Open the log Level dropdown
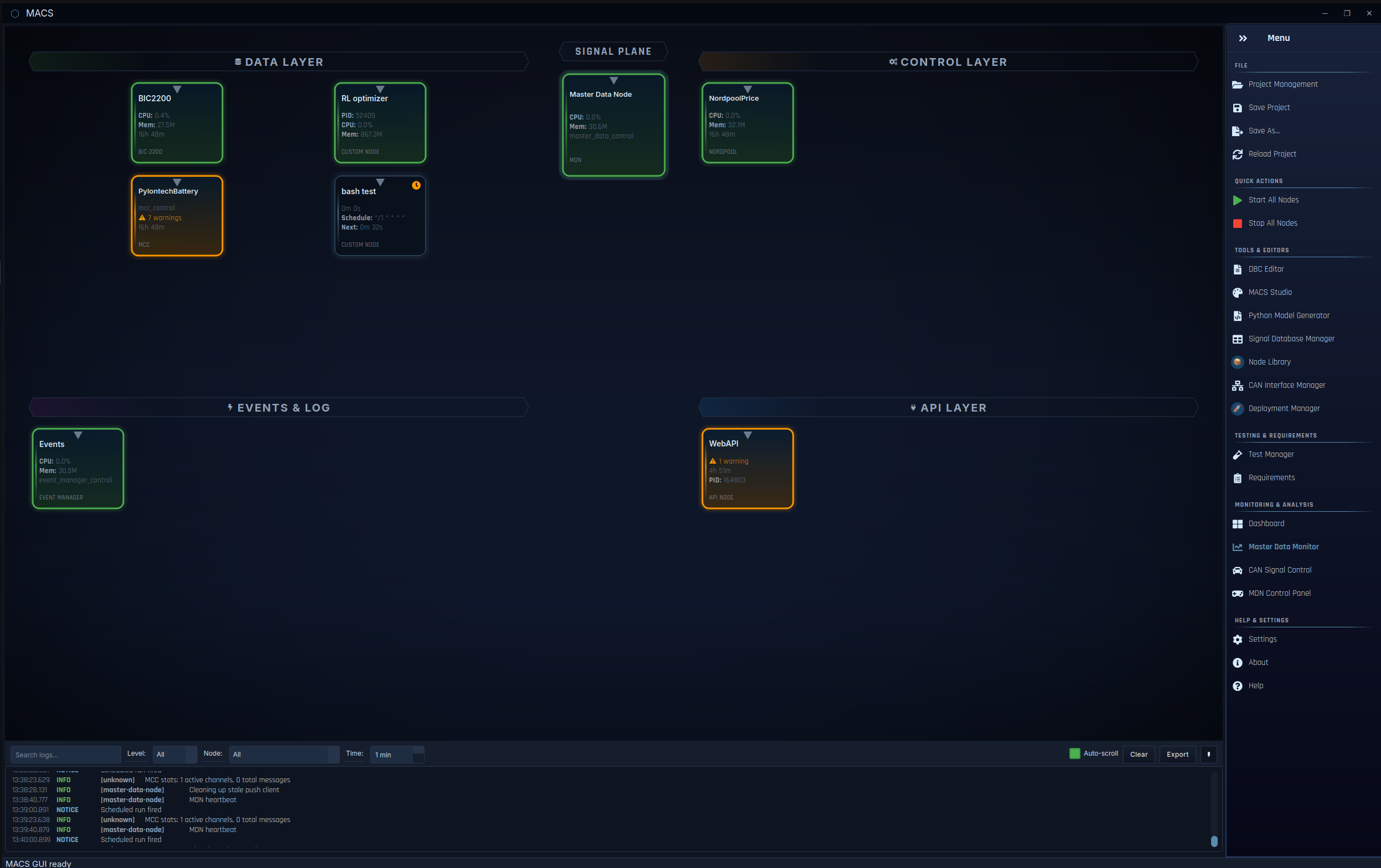Viewport: 1381px width, 868px height. point(175,755)
